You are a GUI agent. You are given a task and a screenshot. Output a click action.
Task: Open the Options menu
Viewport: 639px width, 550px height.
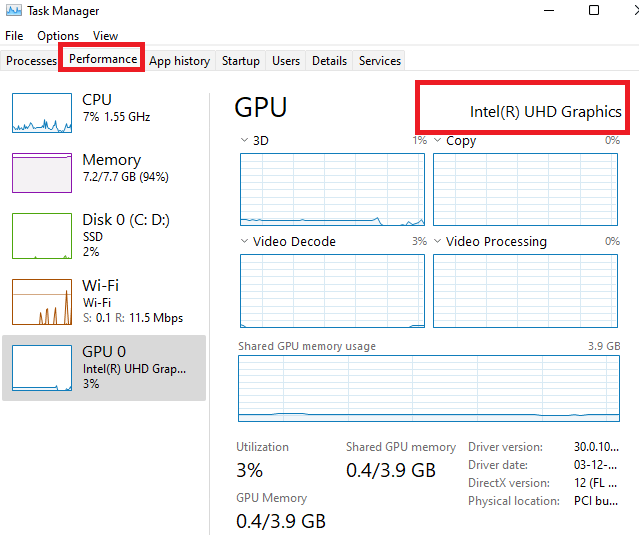tap(58, 36)
